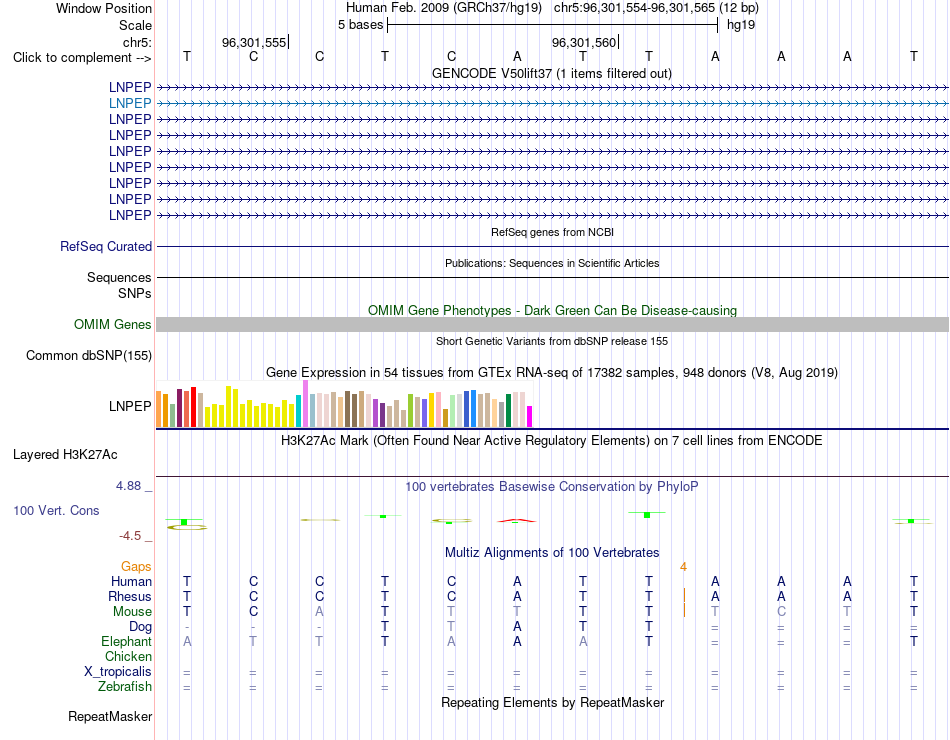The height and width of the screenshot is (740, 950).
Task: Select the Rhesus species row label
Action: (130, 596)
